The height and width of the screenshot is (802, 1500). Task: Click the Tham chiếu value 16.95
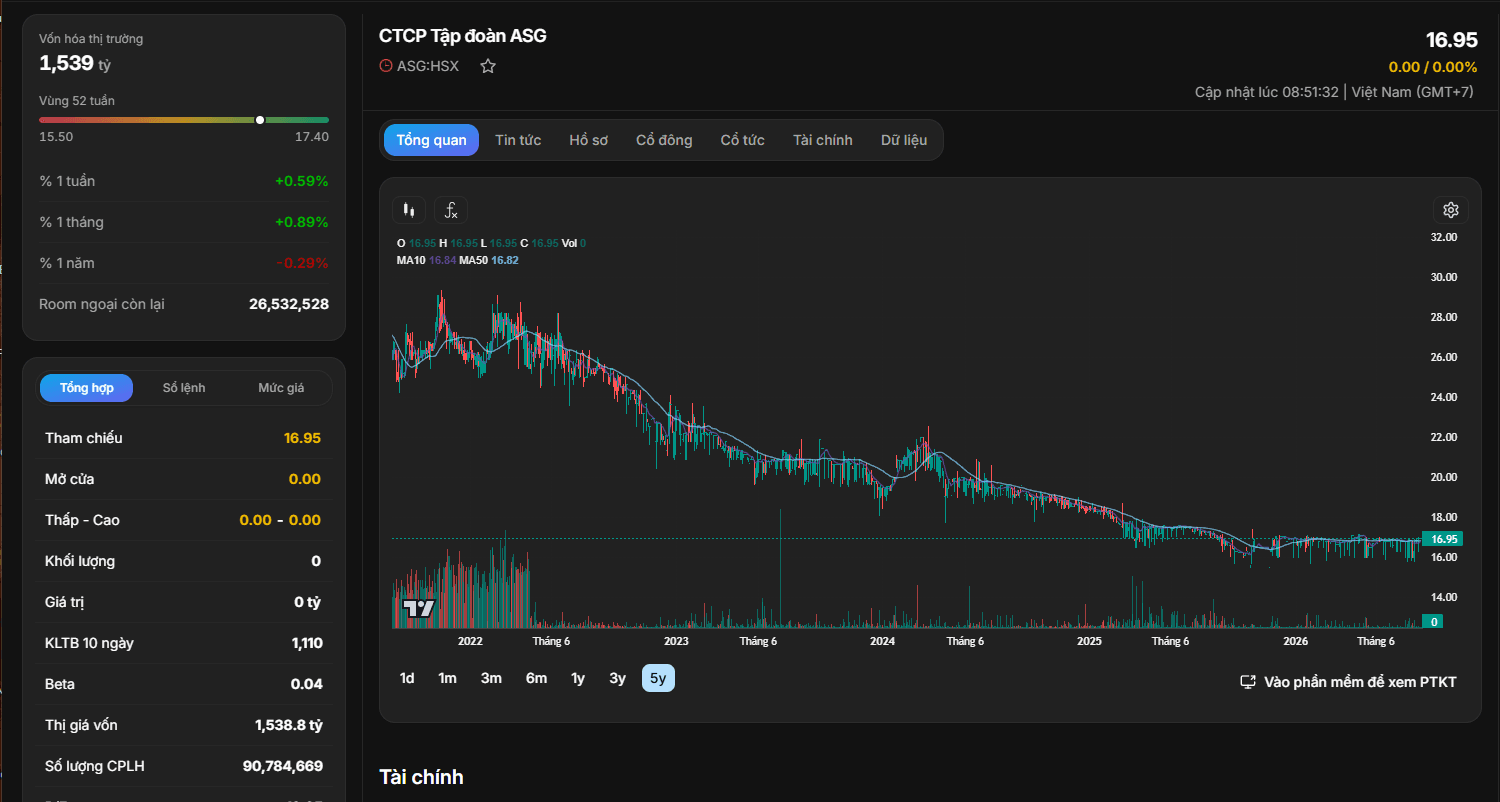click(302, 438)
